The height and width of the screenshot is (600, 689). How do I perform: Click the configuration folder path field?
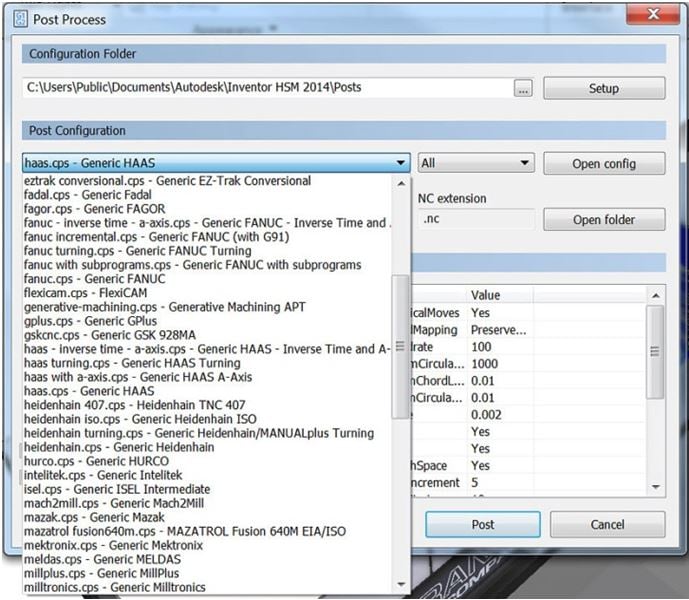click(267, 87)
